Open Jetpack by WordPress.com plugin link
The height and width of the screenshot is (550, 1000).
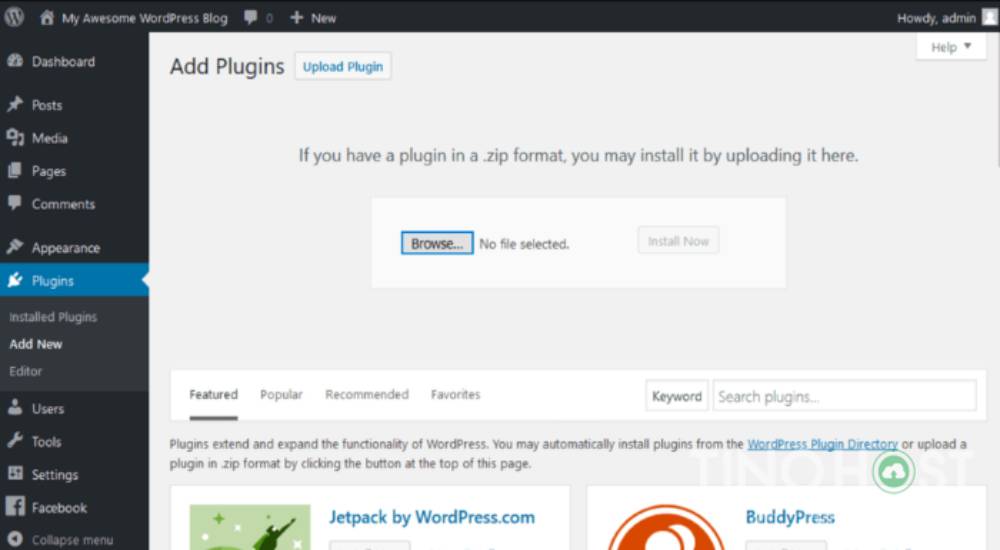click(432, 517)
